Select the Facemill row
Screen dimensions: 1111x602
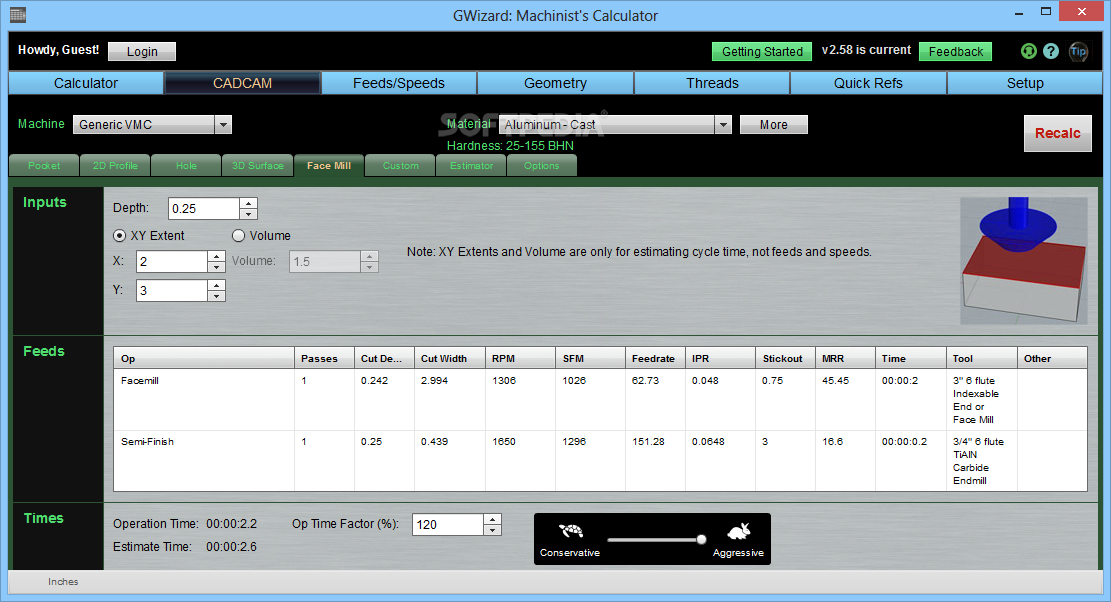click(600, 399)
